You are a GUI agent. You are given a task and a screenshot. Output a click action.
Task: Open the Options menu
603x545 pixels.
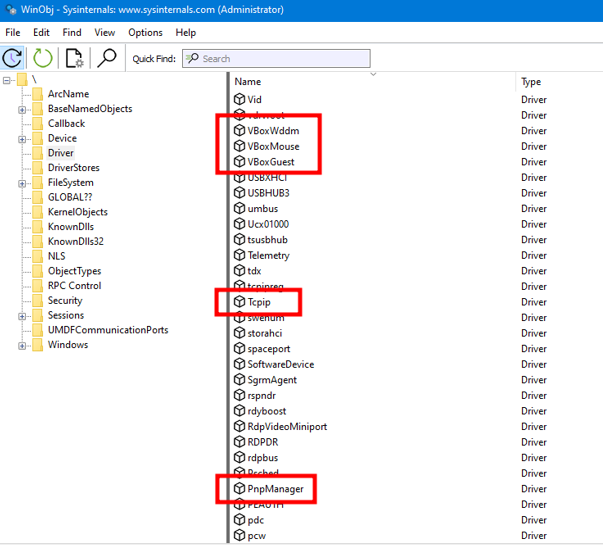(145, 33)
